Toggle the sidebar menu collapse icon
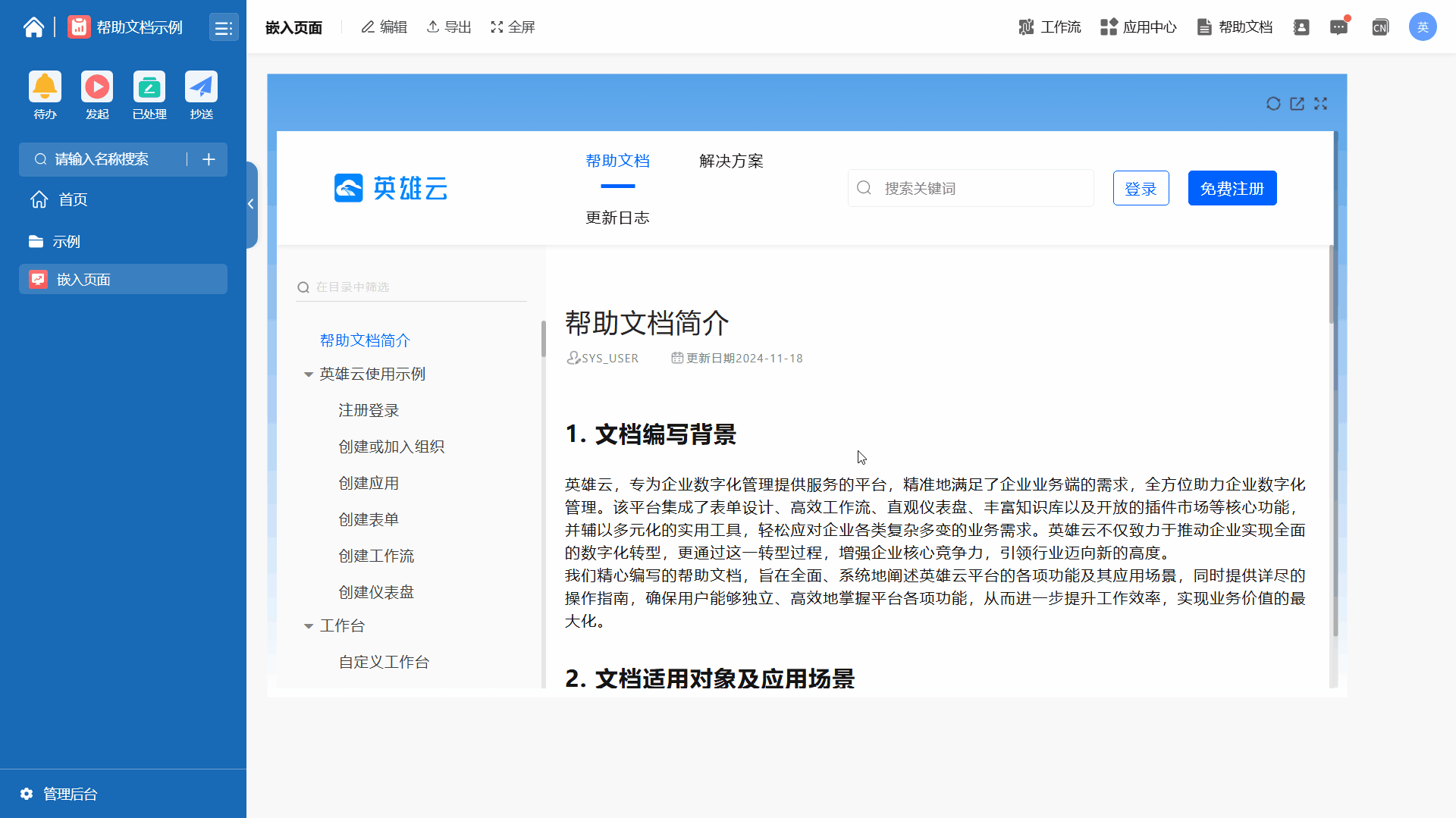 coord(224,28)
